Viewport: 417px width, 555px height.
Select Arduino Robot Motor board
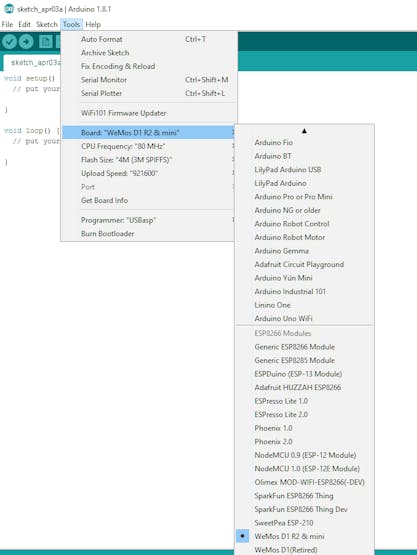(304, 237)
